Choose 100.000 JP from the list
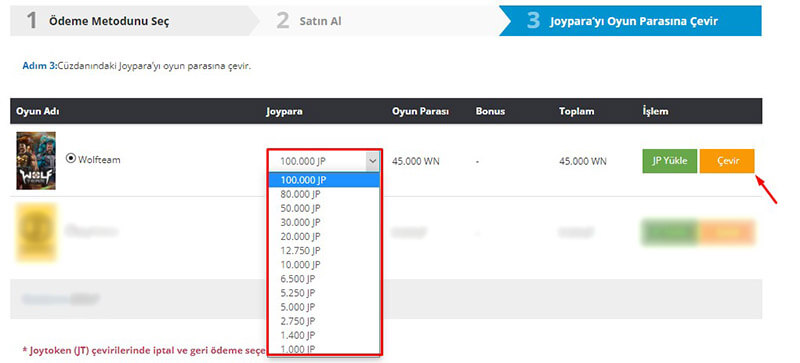This screenshot has height=363, width=800. pos(323,180)
